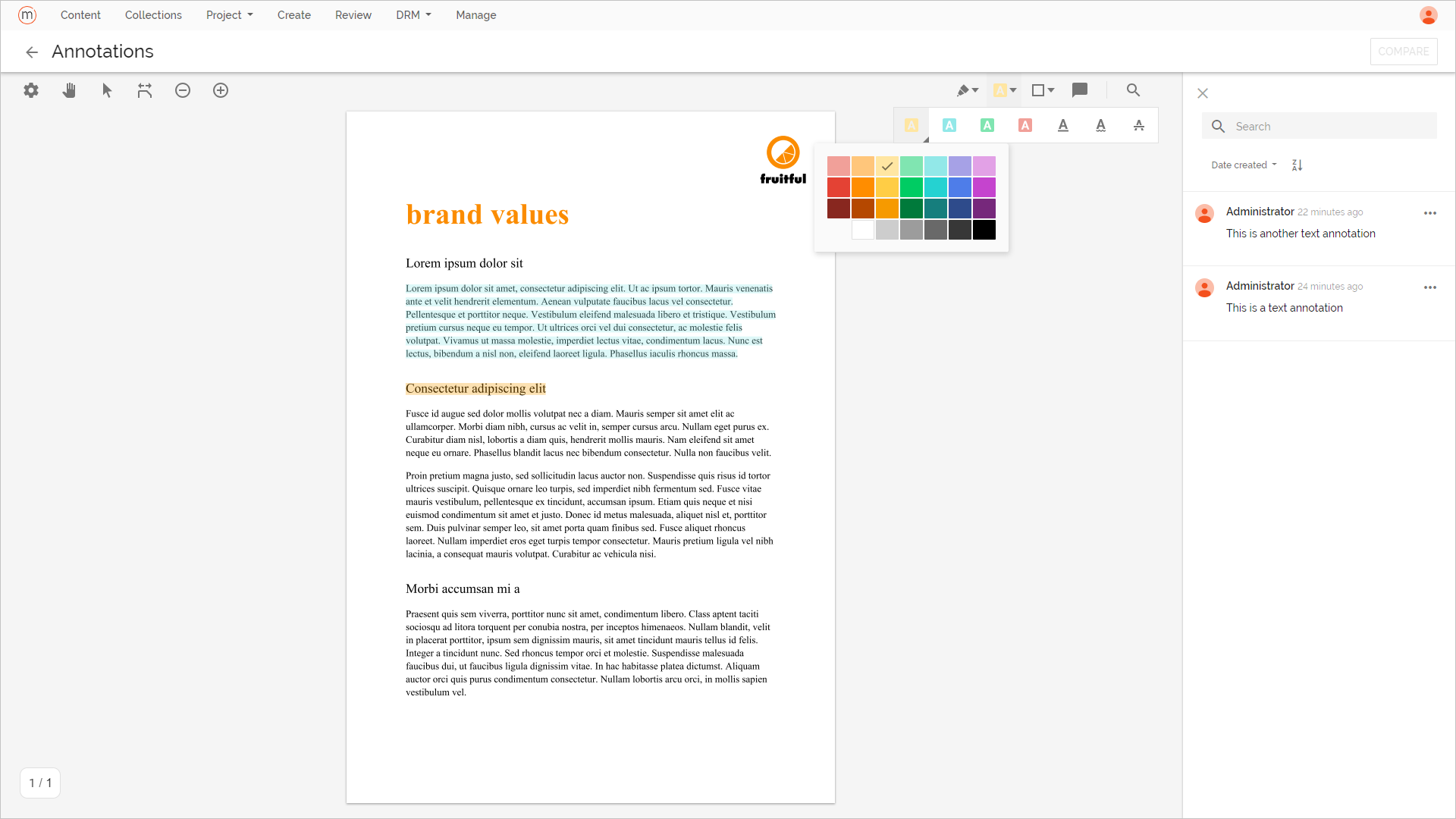Open the Date created sort dropdown
The height and width of the screenshot is (819, 1456).
[1244, 165]
